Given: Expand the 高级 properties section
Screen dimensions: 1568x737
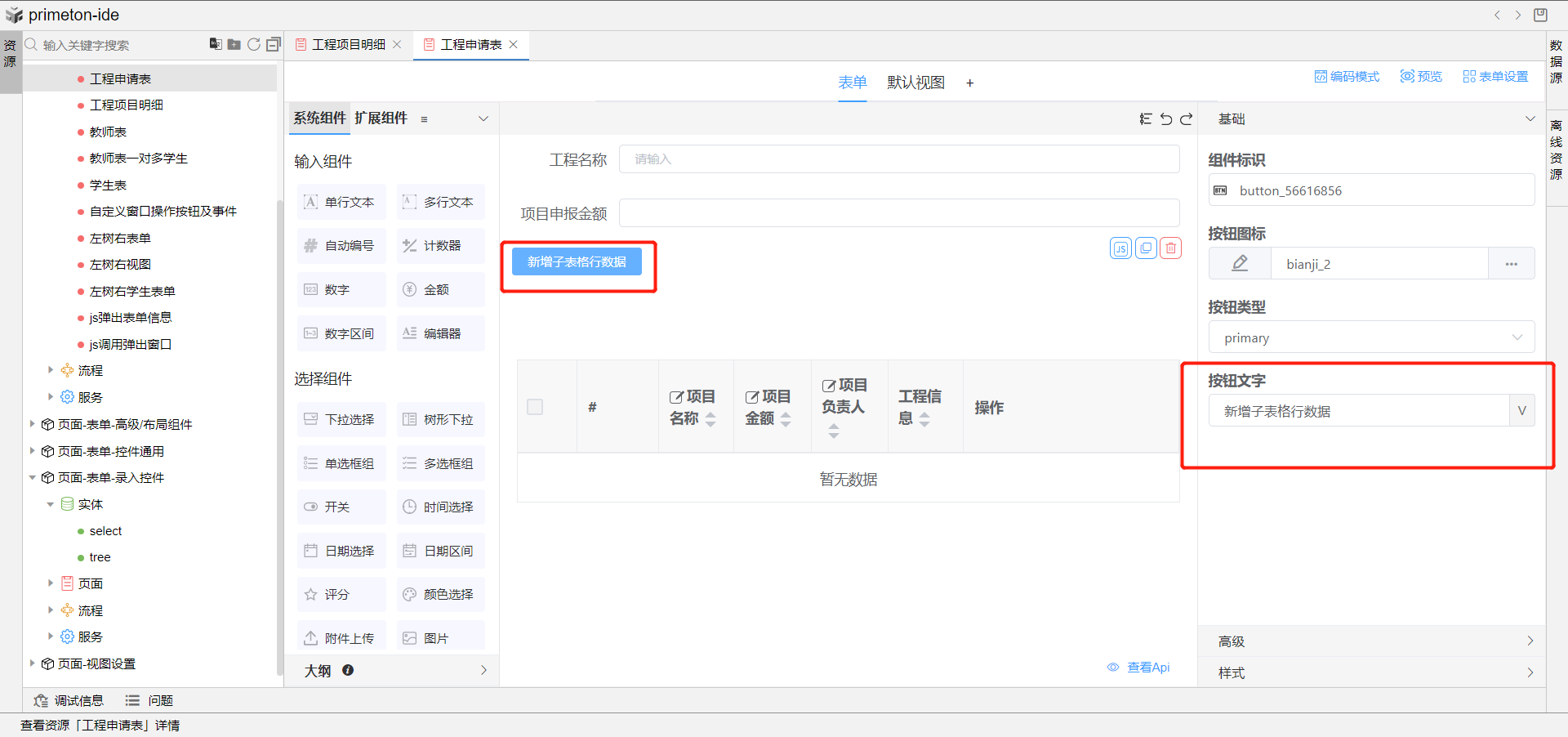Looking at the screenshot, I should [x=1372, y=641].
